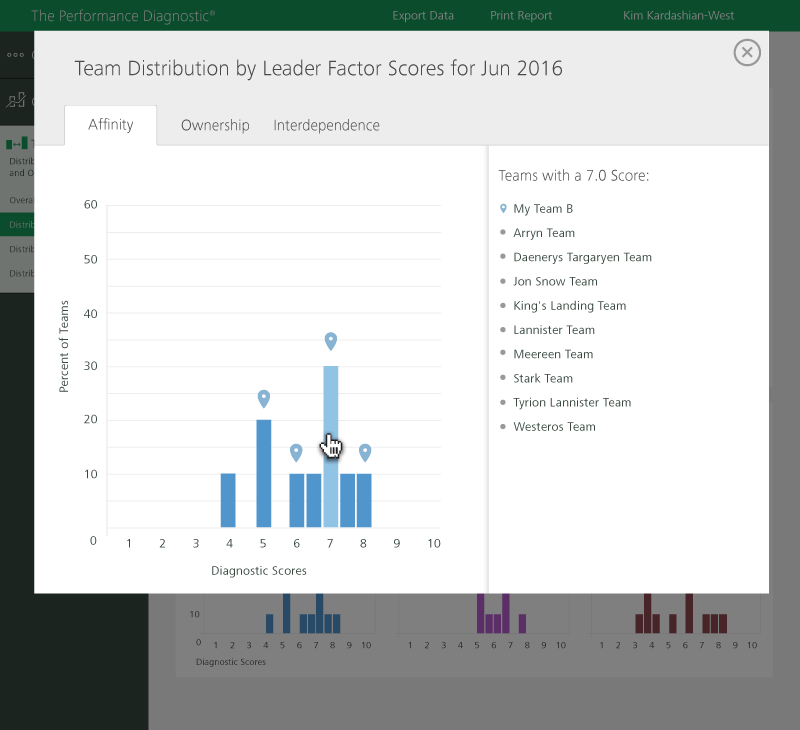Click the map pin above score 7 bar

[x=331, y=341]
